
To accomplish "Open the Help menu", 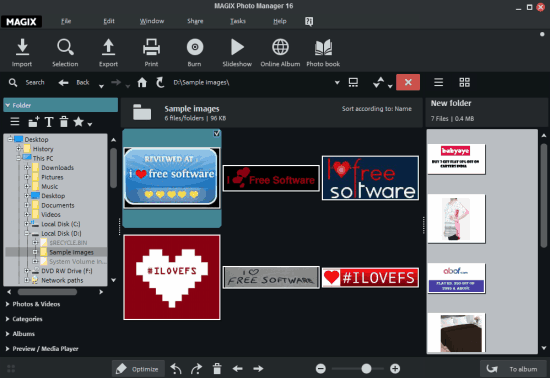I will (x=280, y=21).
